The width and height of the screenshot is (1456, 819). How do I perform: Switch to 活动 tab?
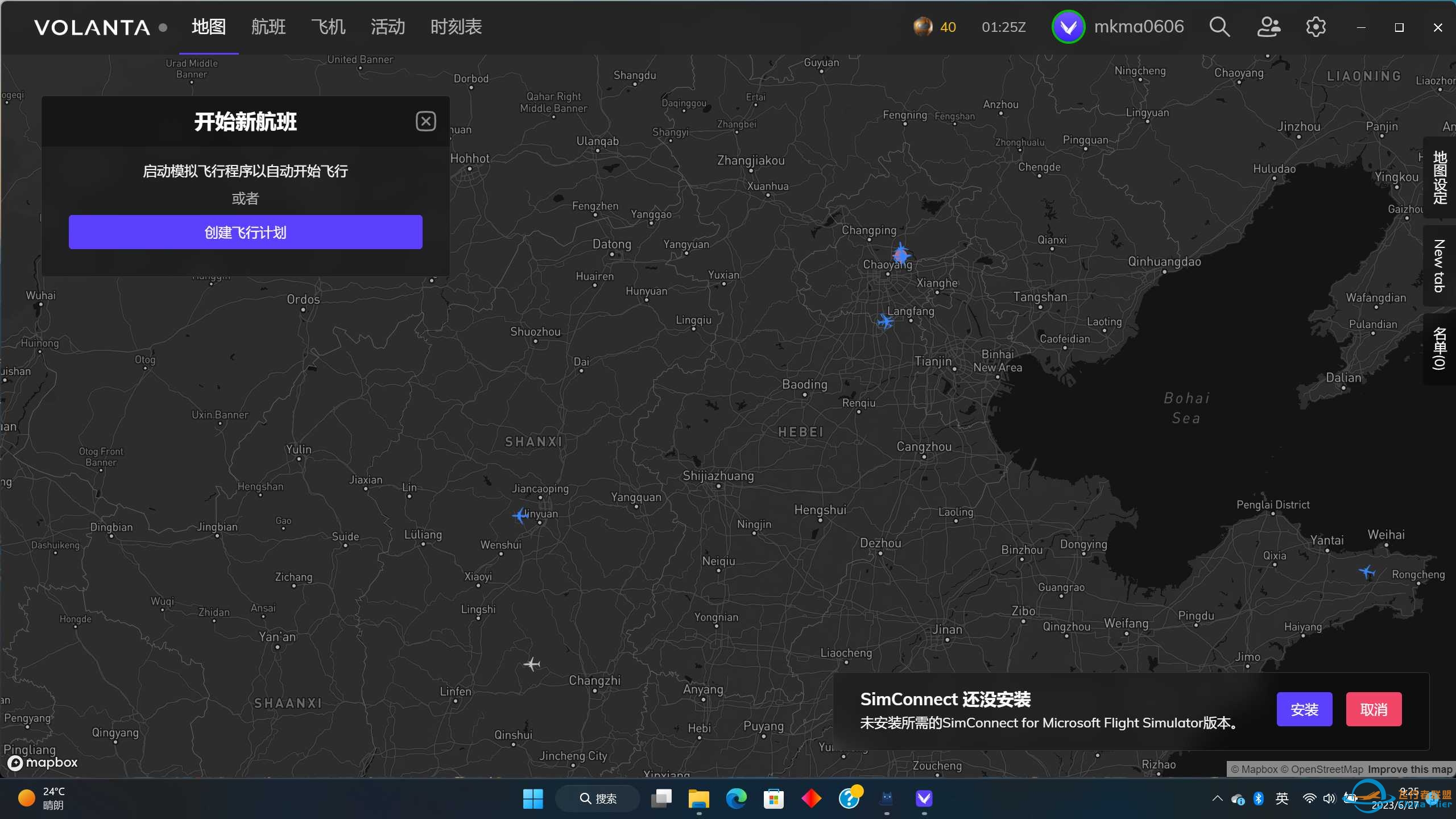(388, 27)
